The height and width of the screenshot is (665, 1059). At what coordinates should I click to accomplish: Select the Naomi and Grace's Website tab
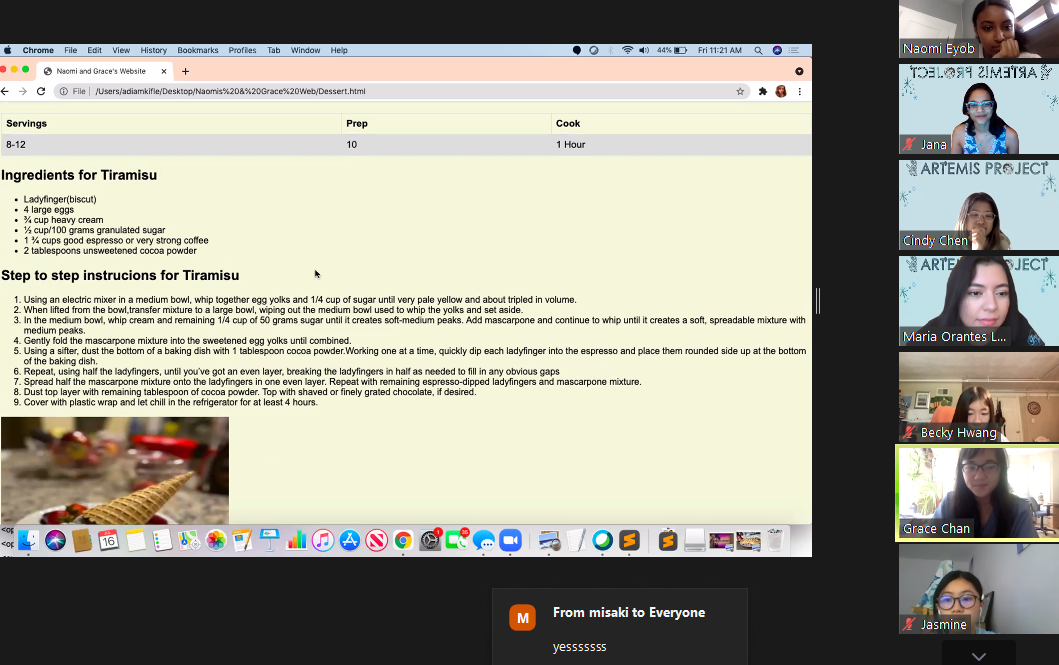pyautogui.click(x=105, y=71)
